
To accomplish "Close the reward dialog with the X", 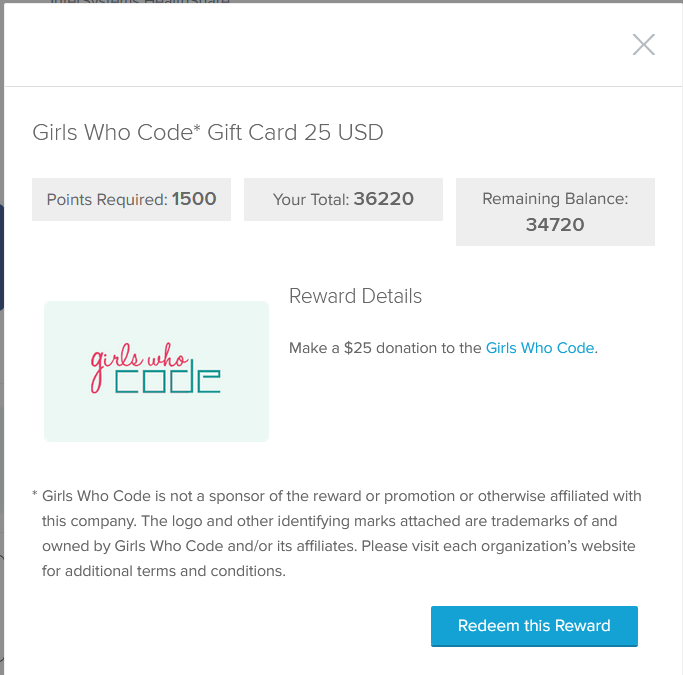I will (643, 44).
